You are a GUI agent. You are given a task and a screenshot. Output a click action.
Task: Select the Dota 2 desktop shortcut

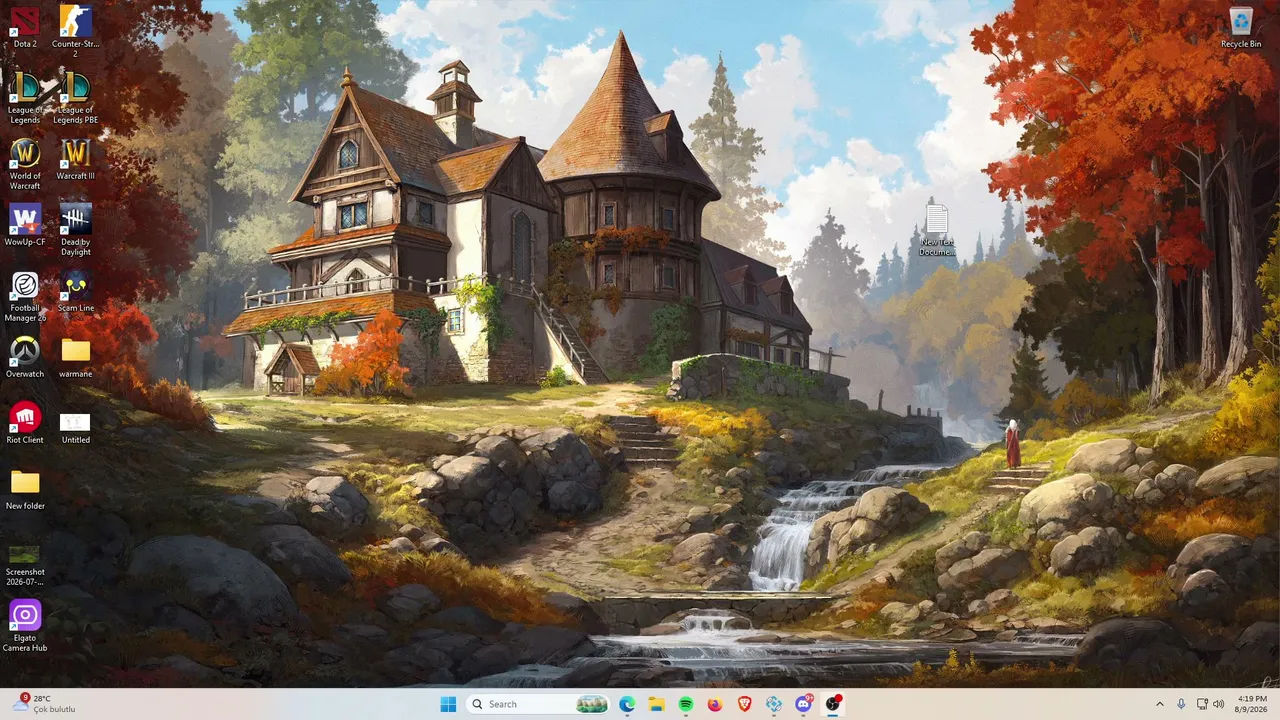click(x=25, y=27)
